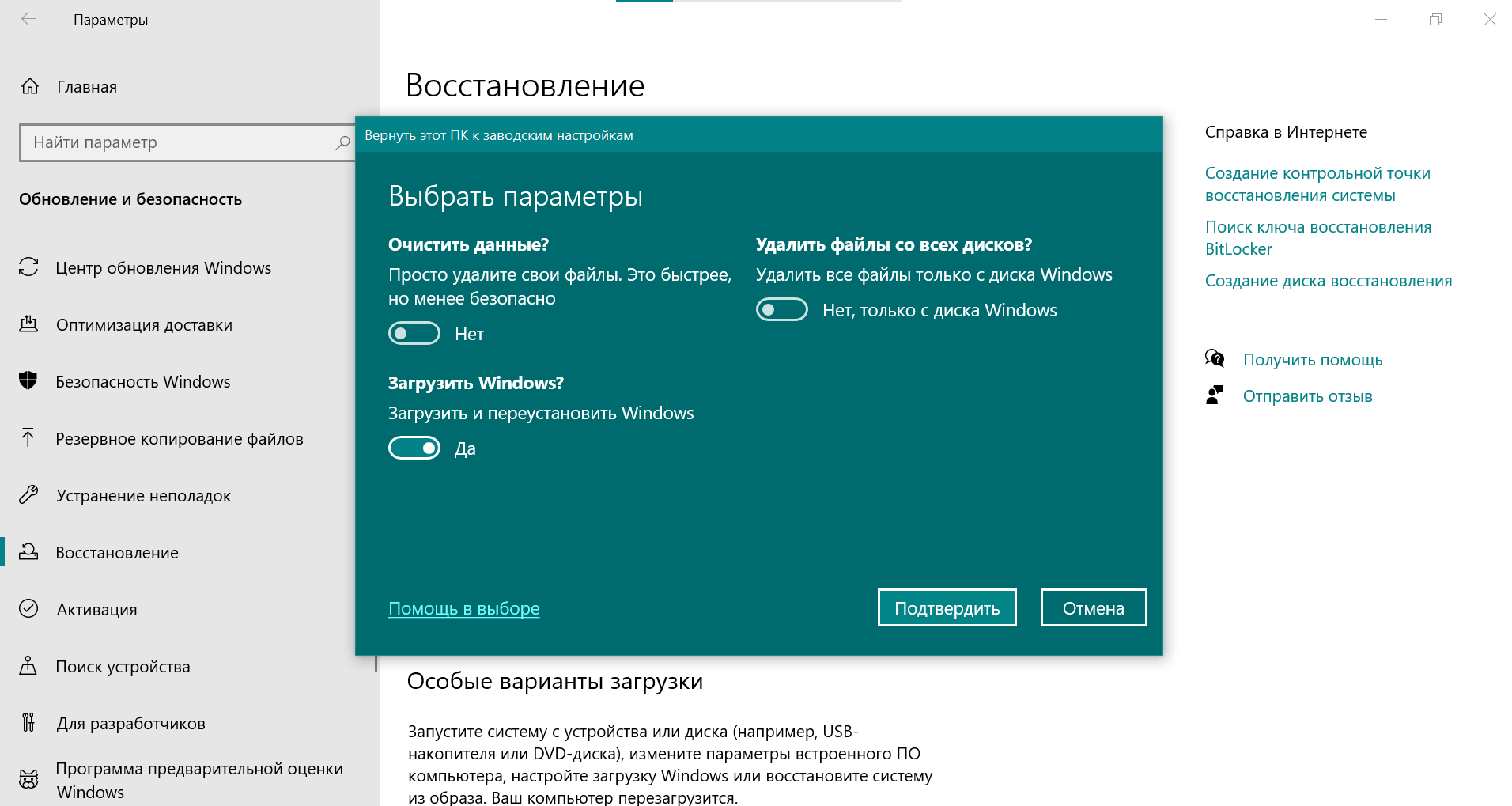Screen dimensions: 1512x806
Task: Click the shield icon for Безопасность Windows
Action: coord(28,381)
